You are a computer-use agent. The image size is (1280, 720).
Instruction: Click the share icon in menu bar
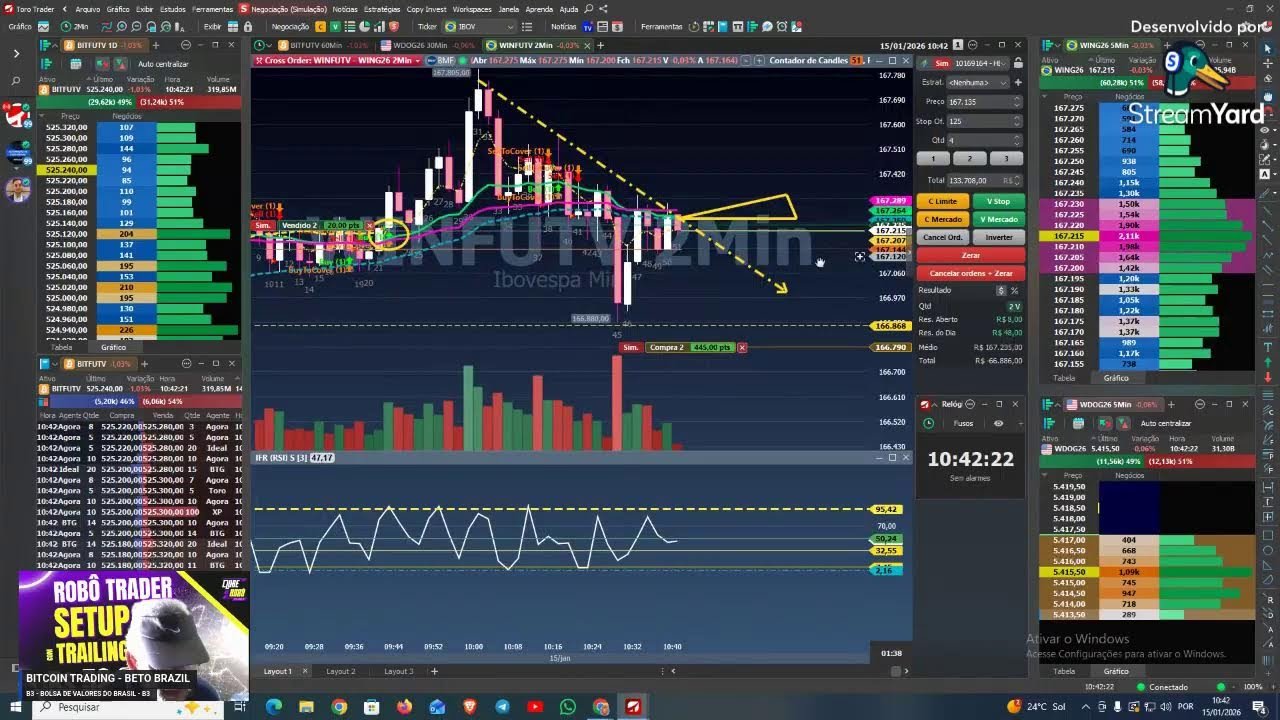[x=603, y=9]
